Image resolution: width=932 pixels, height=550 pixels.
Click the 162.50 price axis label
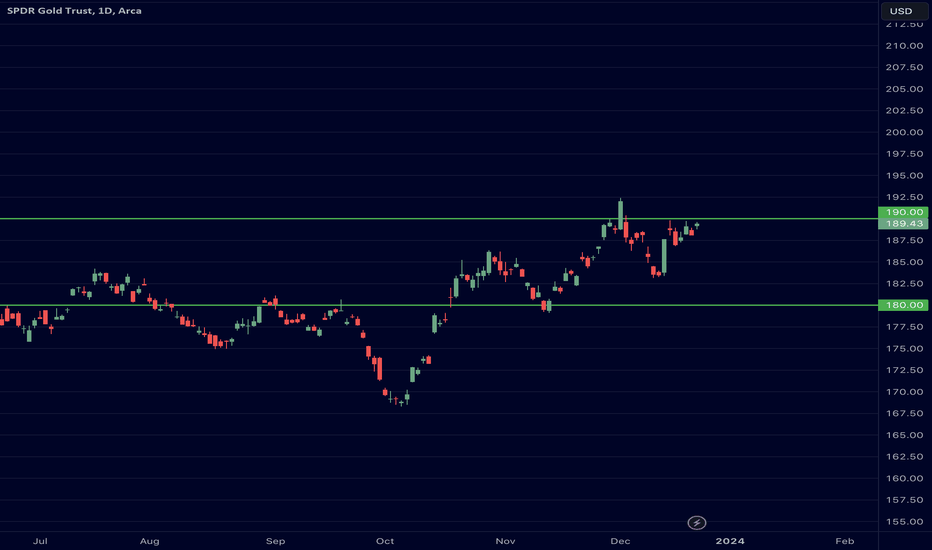(904, 457)
